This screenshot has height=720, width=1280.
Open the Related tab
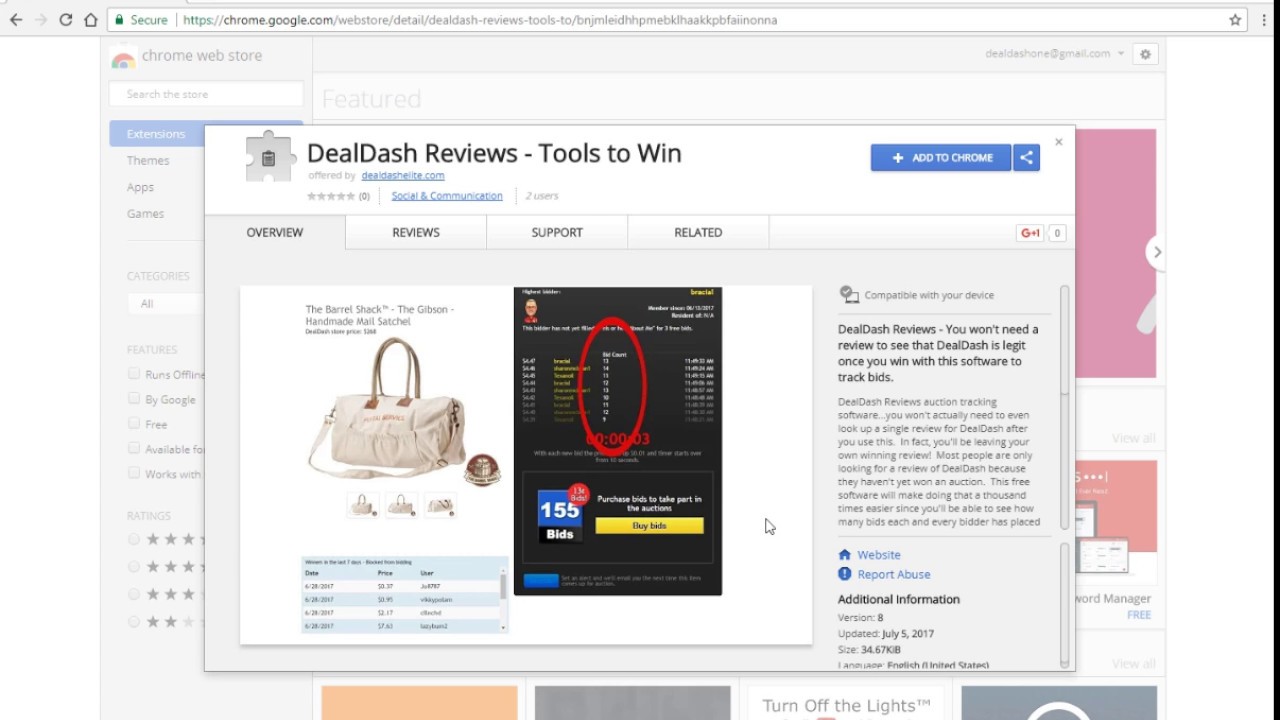point(698,233)
